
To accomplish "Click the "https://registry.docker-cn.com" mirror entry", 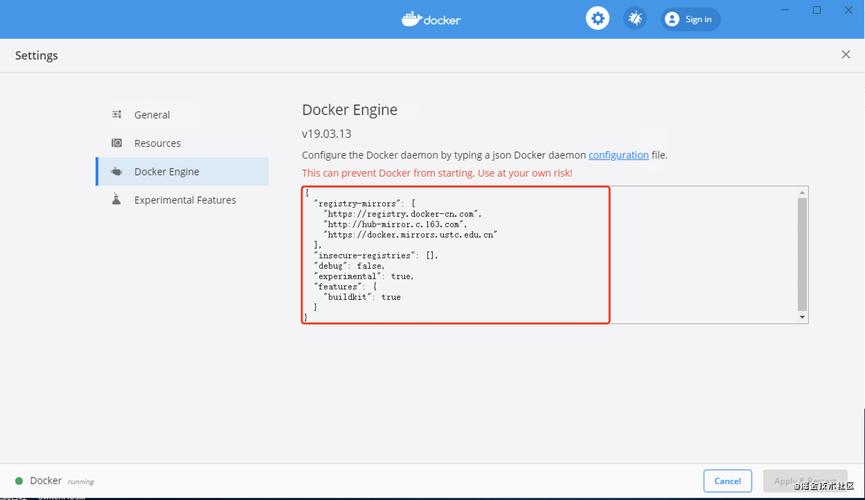I will tap(403, 214).
